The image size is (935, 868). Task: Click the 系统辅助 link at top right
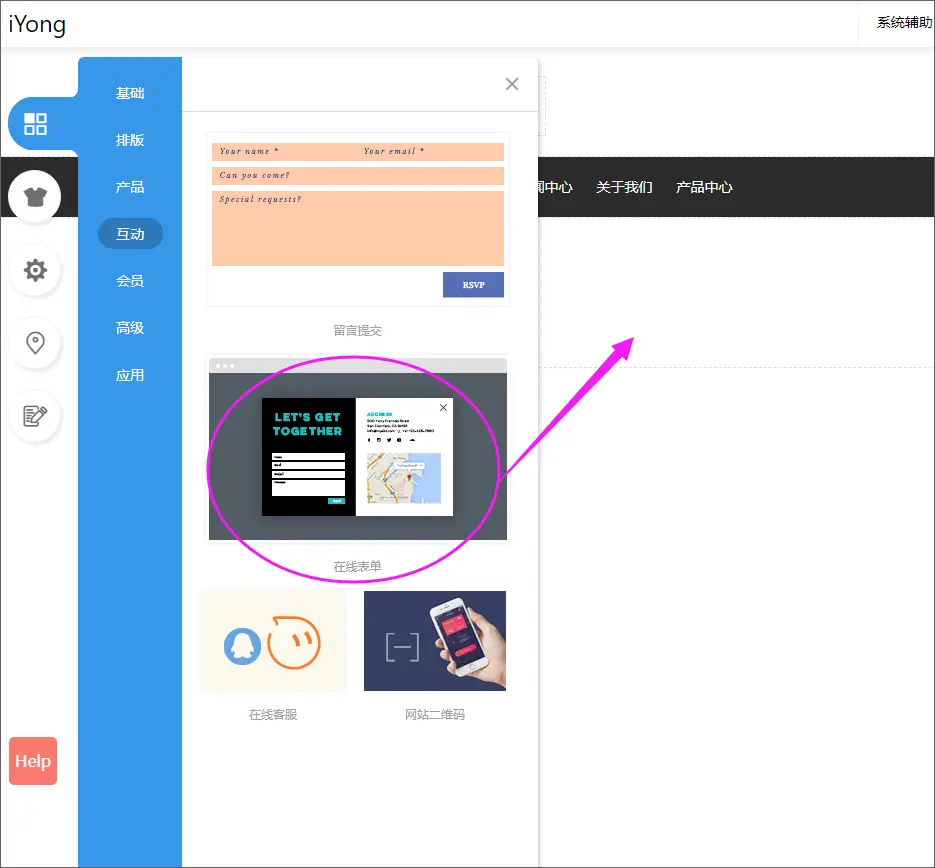coord(904,22)
